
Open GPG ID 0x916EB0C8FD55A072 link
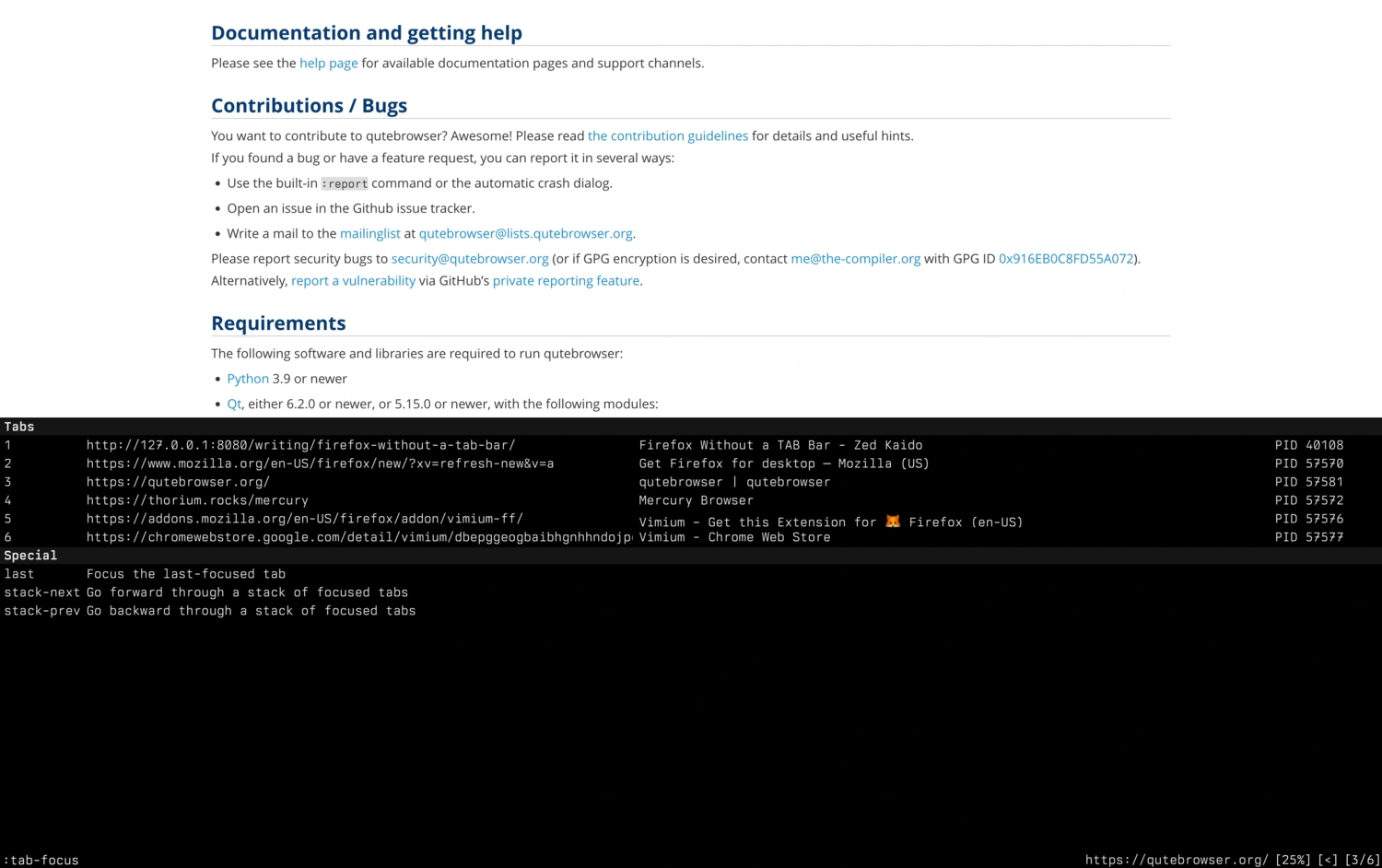point(1066,258)
